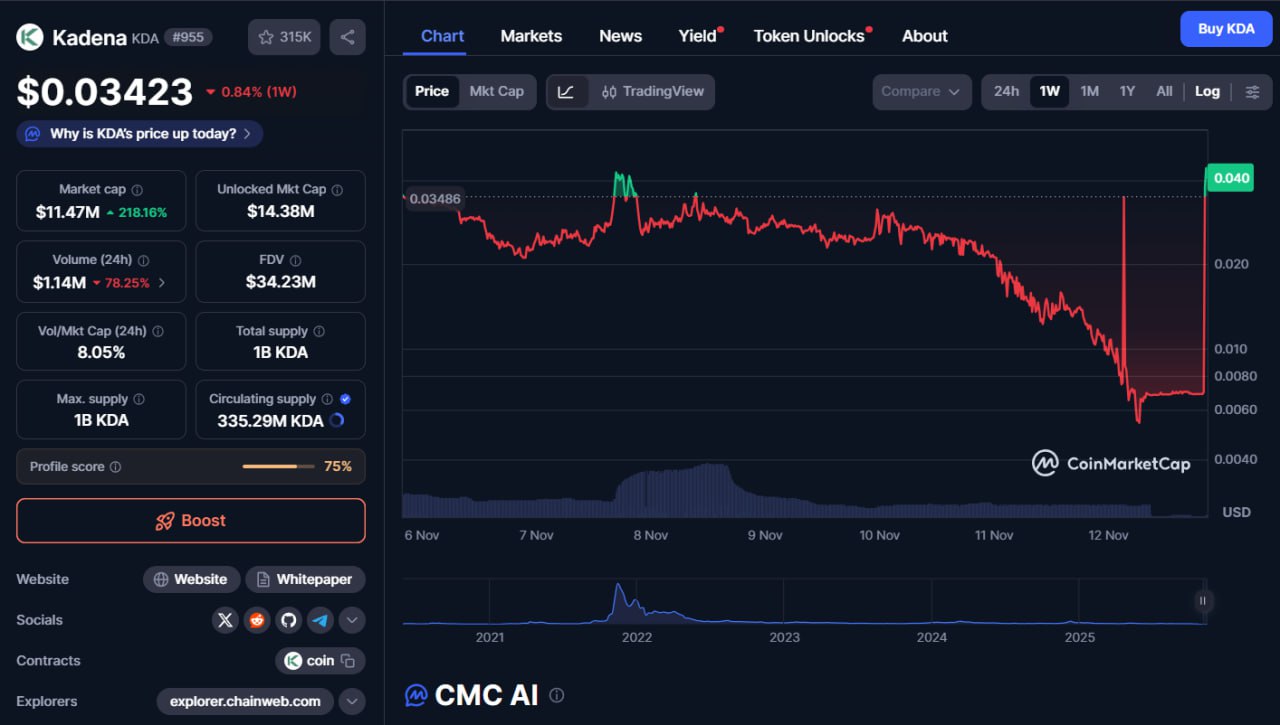Switch to line chart view icon
The image size is (1280, 725).
tap(566, 92)
